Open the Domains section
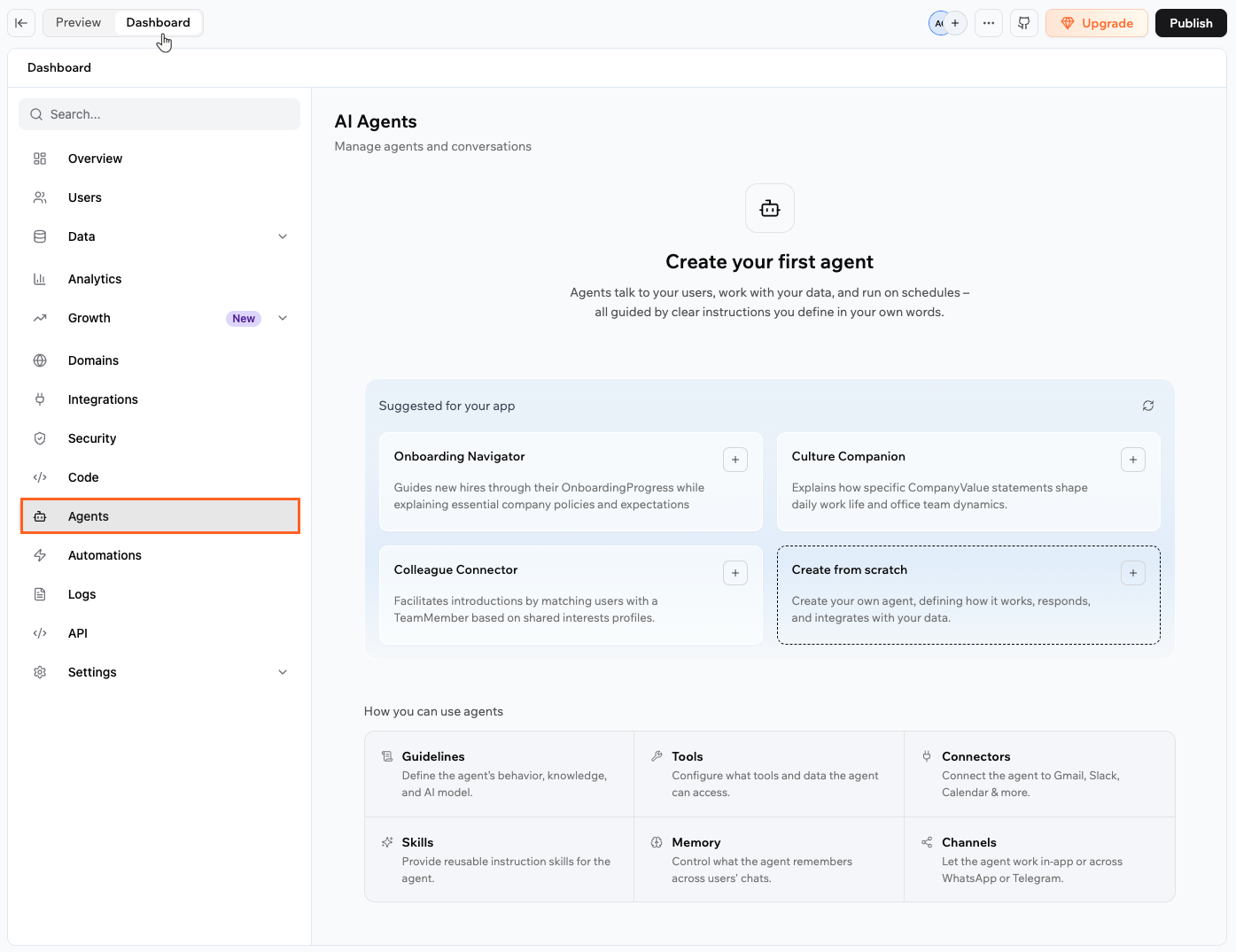 pos(159,360)
